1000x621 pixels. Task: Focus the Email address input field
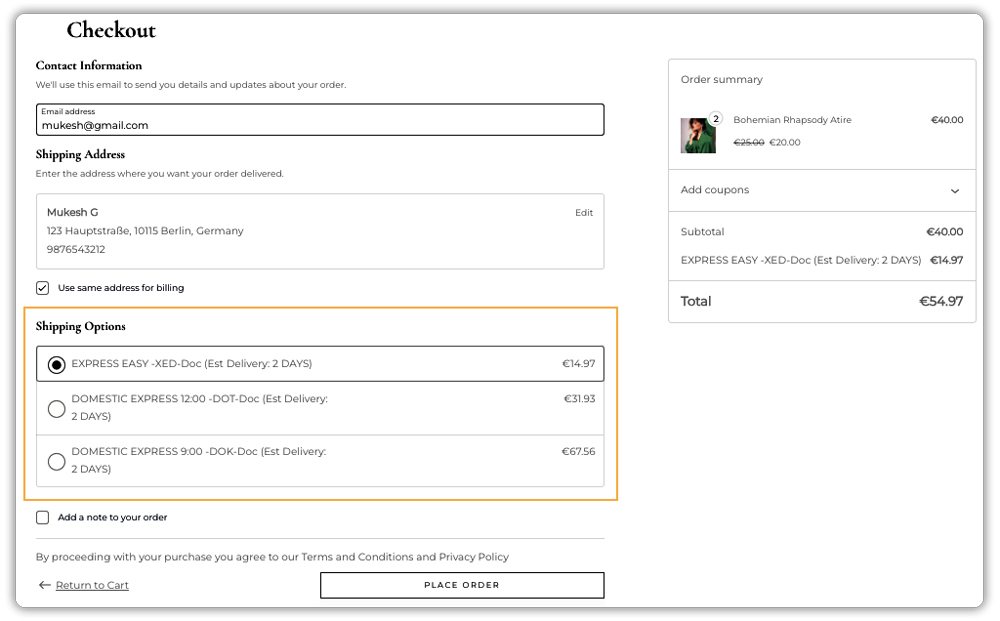(320, 126)
